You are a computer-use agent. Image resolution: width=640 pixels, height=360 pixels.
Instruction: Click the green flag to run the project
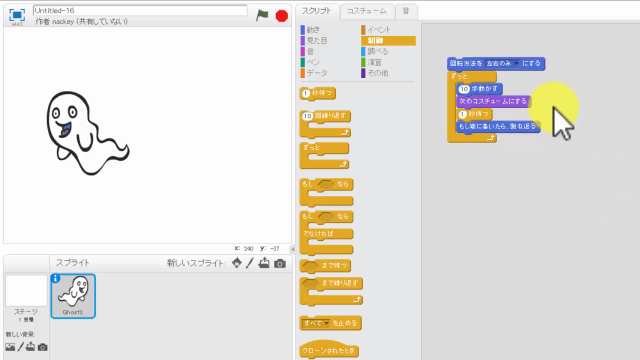[262, 16]
